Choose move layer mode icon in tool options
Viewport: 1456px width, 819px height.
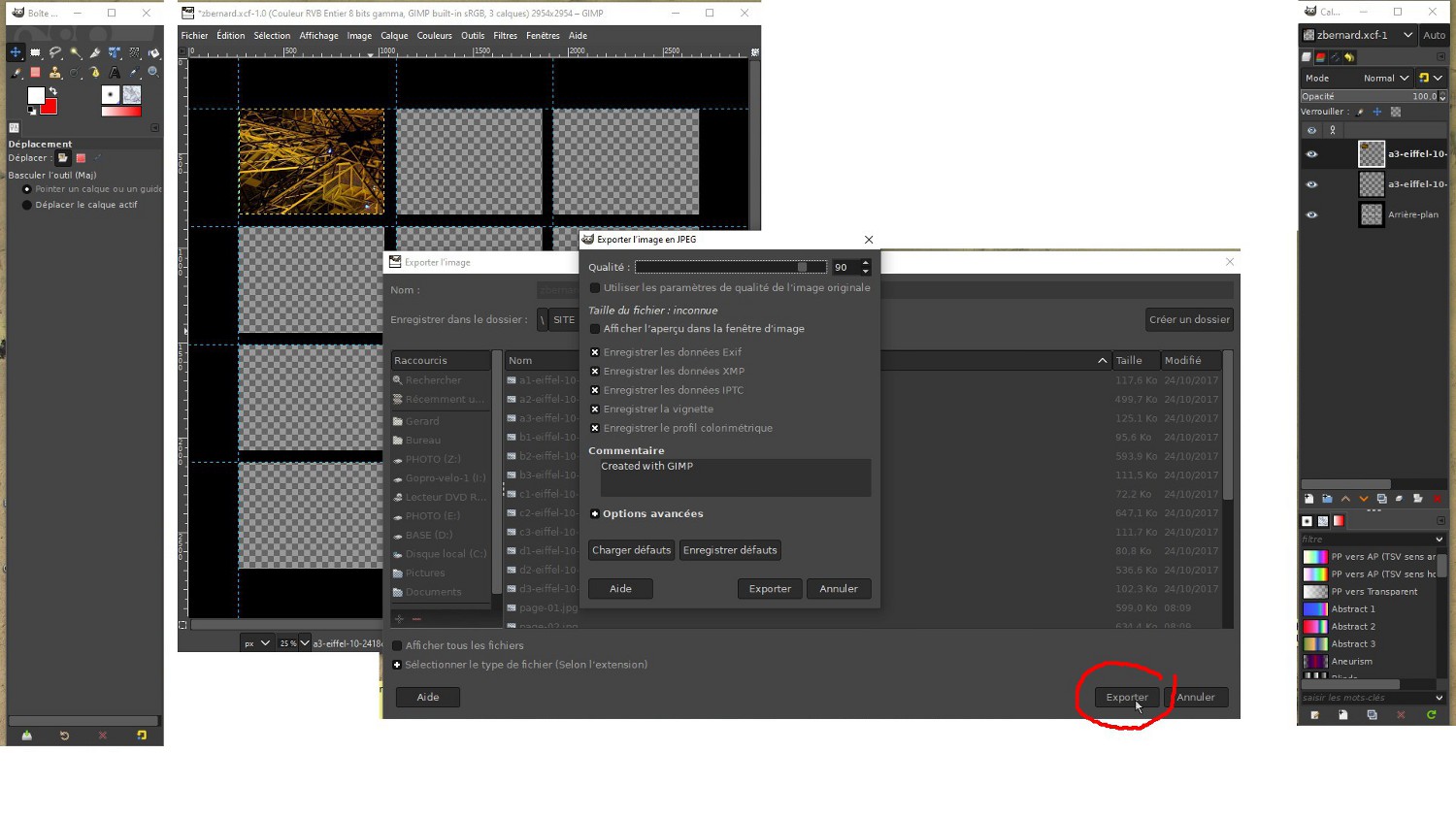click(x=63, y=158)
